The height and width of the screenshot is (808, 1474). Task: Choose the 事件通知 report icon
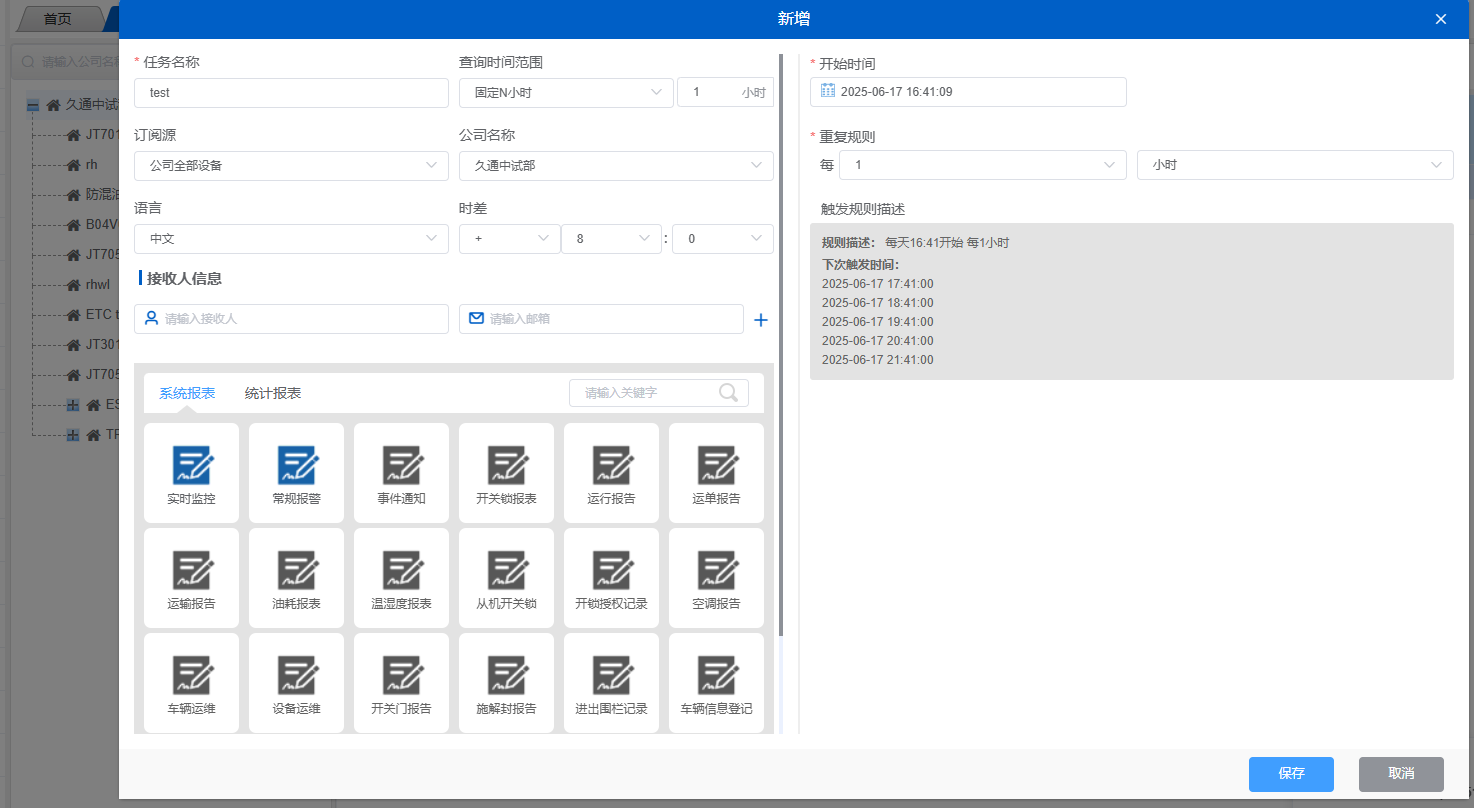401,466
